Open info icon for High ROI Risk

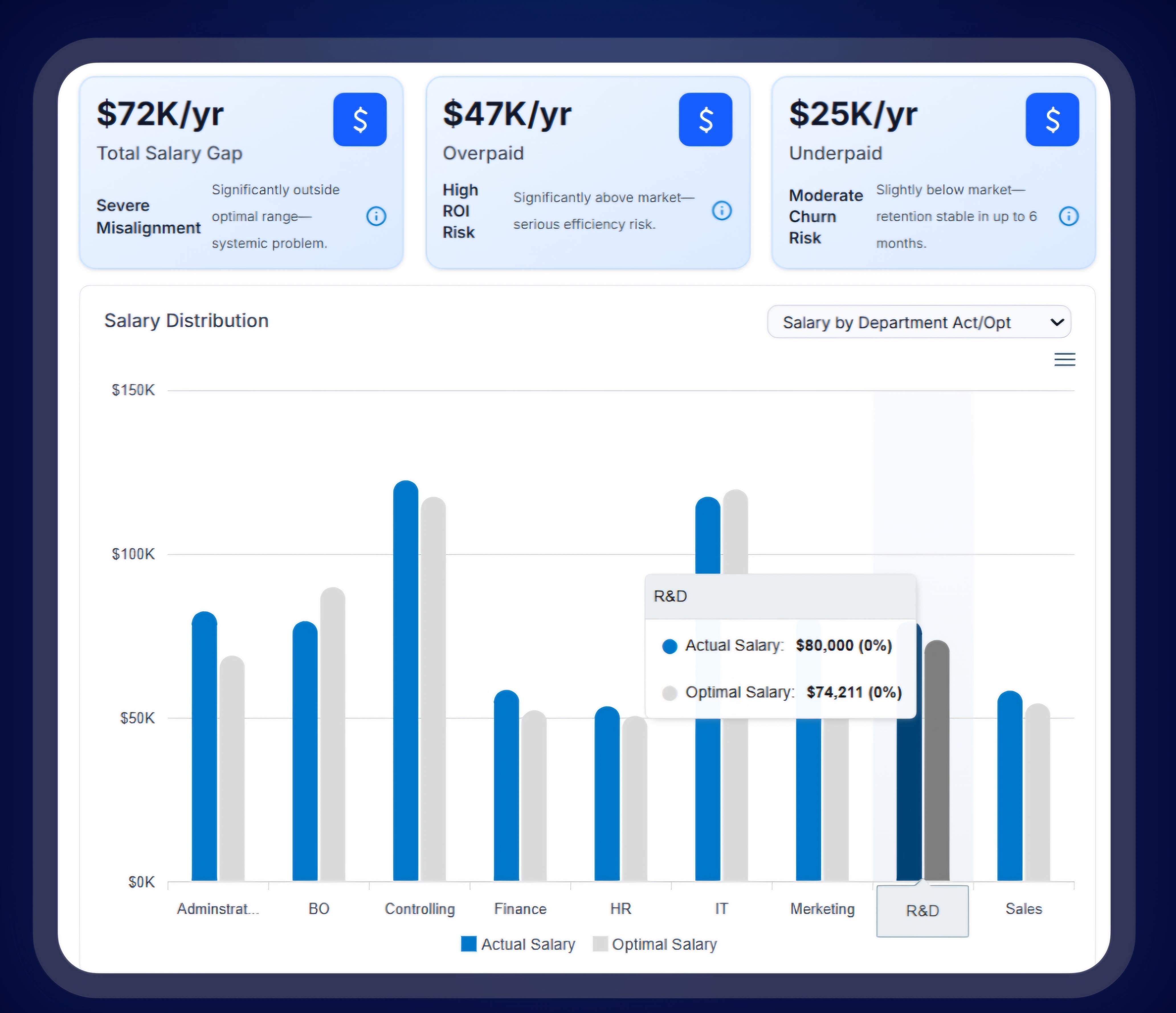click(x=721, y=211)
